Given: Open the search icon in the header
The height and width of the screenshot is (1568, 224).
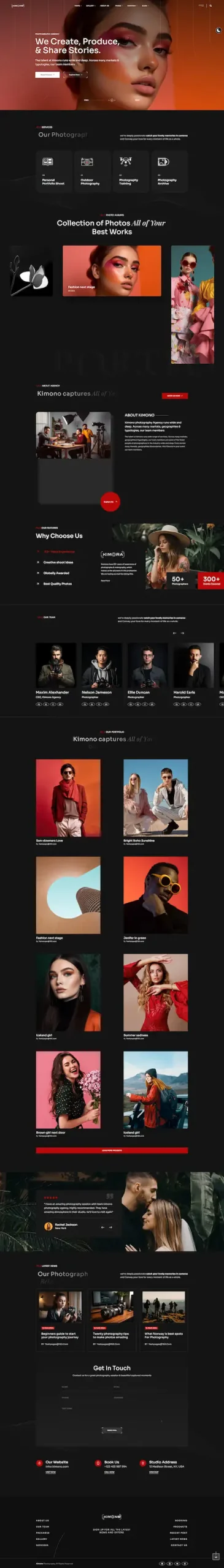Looking at the screenshot, I should coord(210,6).
